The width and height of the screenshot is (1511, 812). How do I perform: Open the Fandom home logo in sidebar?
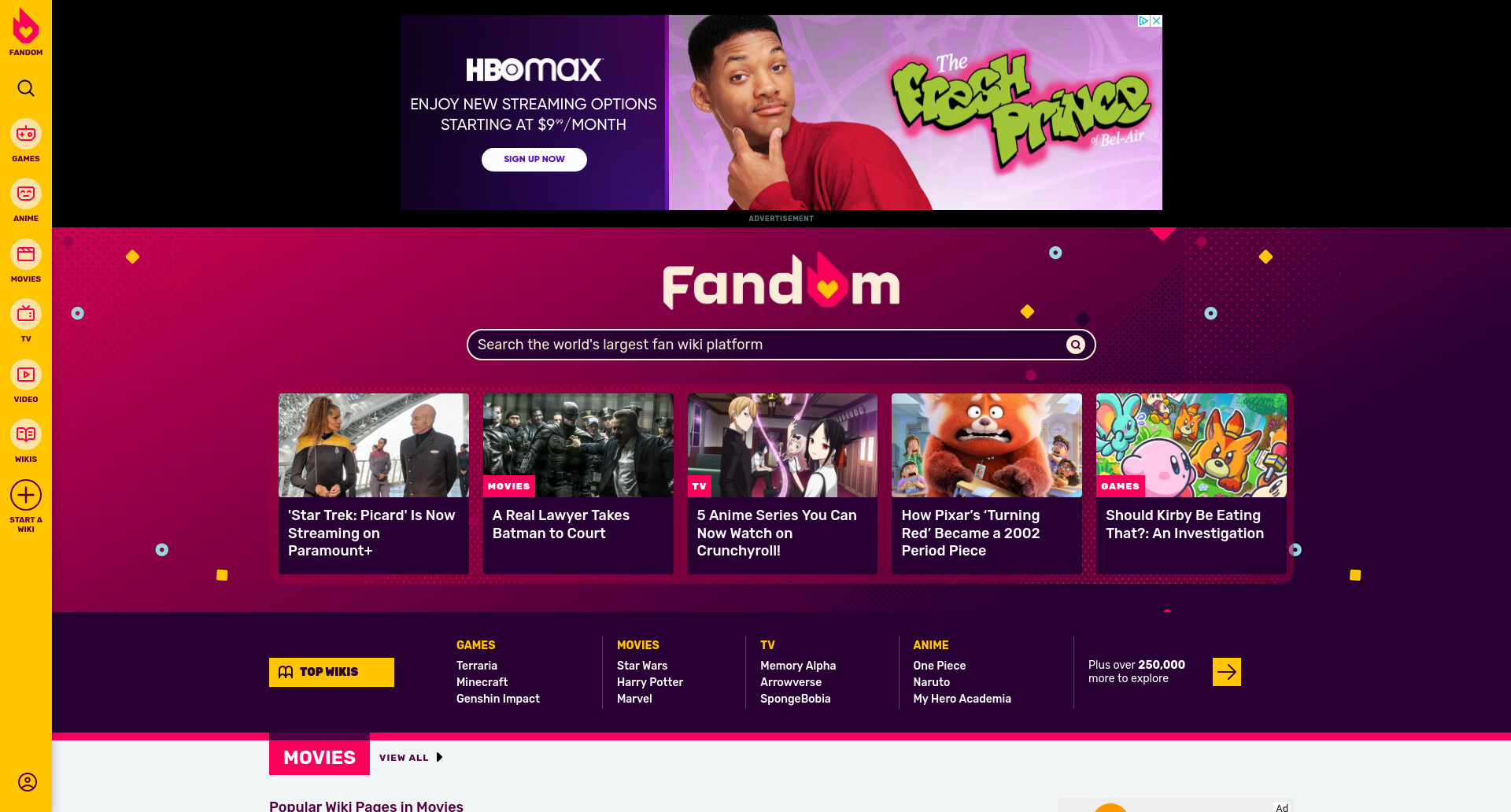click(26, 31)
